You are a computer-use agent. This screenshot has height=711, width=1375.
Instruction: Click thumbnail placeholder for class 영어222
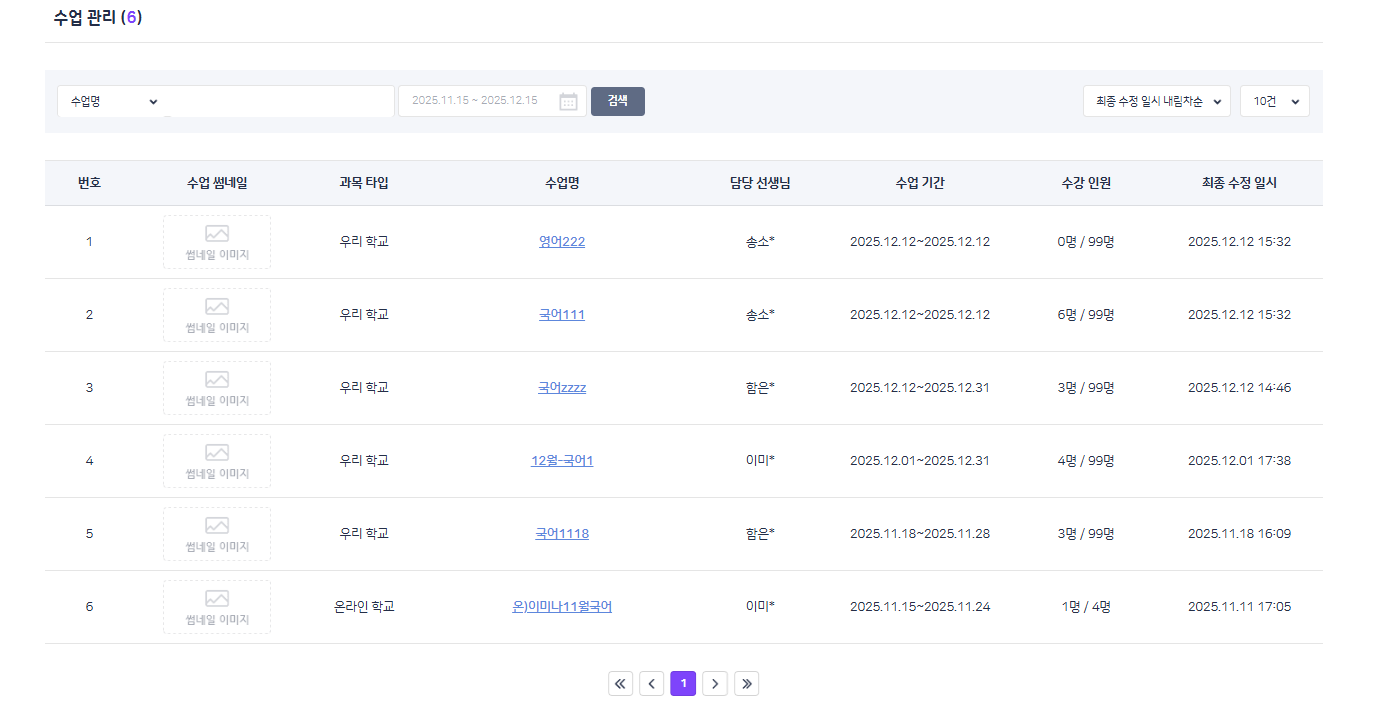[217, 242]
